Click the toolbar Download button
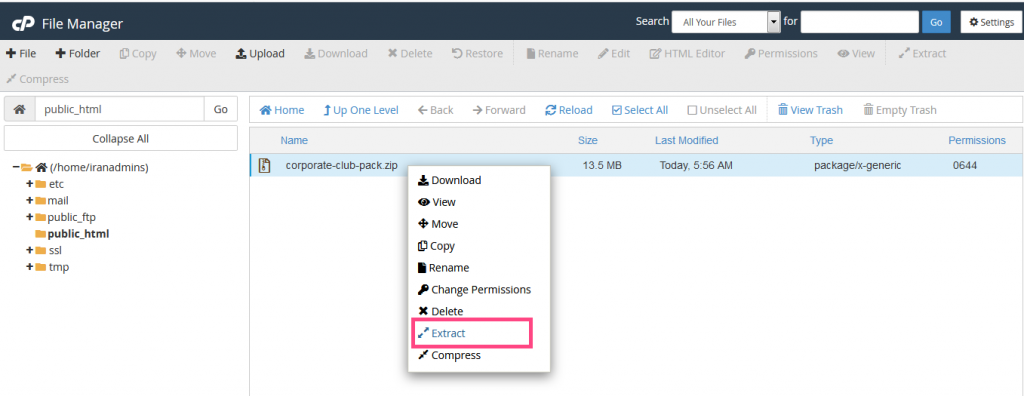Screen dimensions: 1024x396 coord(336,54)
